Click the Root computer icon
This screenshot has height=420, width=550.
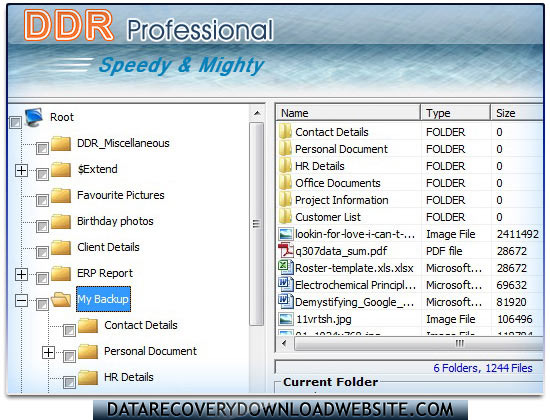pos(34,117)
